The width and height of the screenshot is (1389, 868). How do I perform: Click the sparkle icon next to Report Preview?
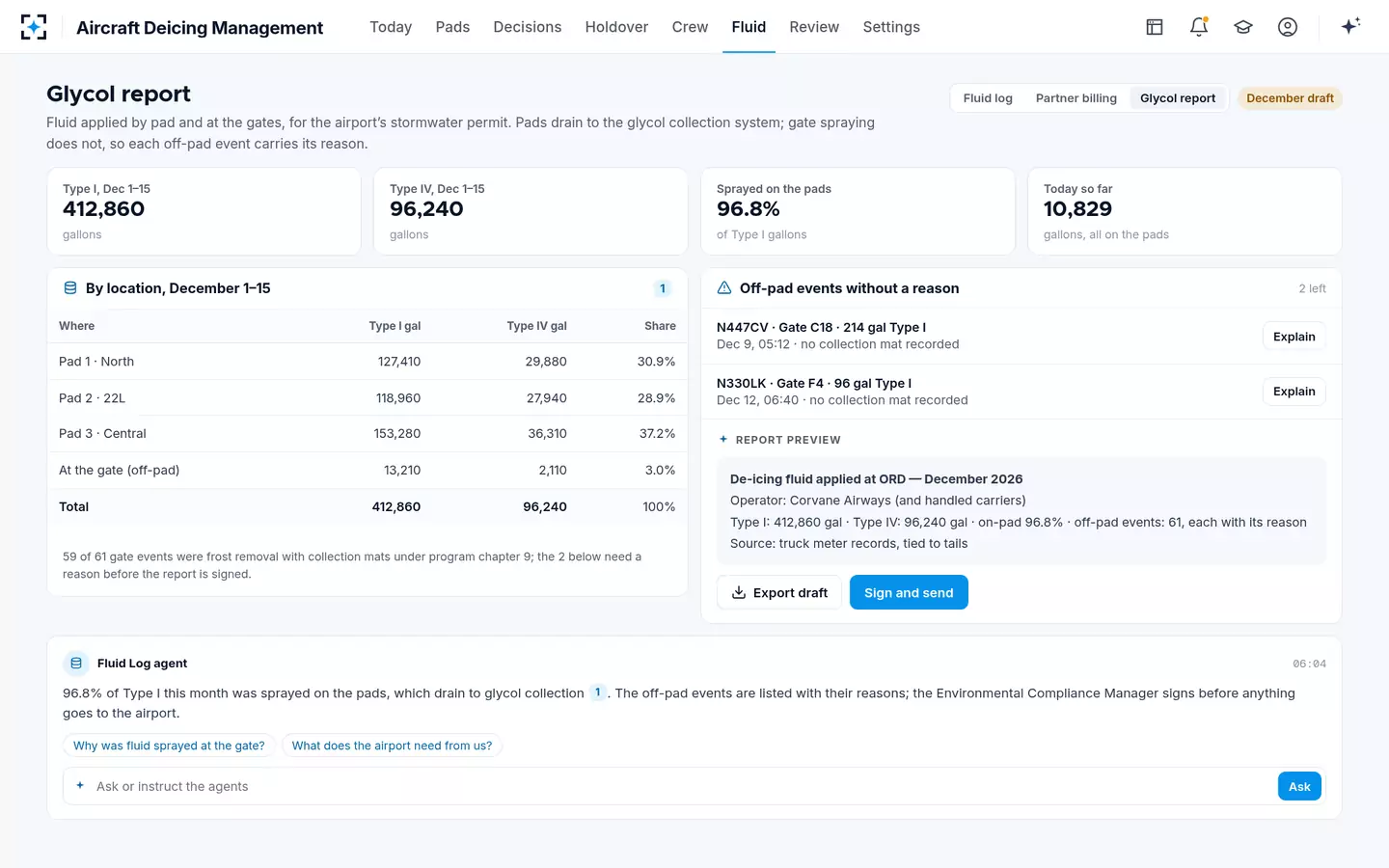(723, 440)
